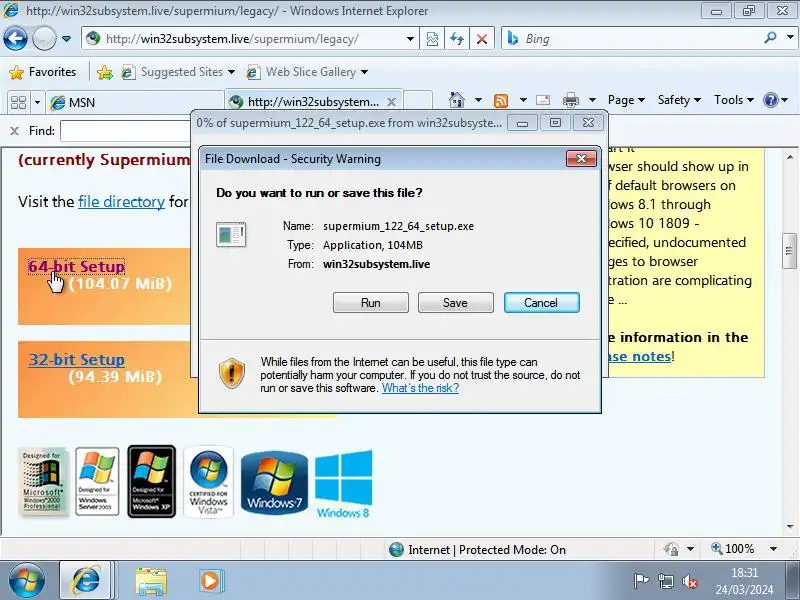Toggle Compatibility View icon

coord(432,39)
